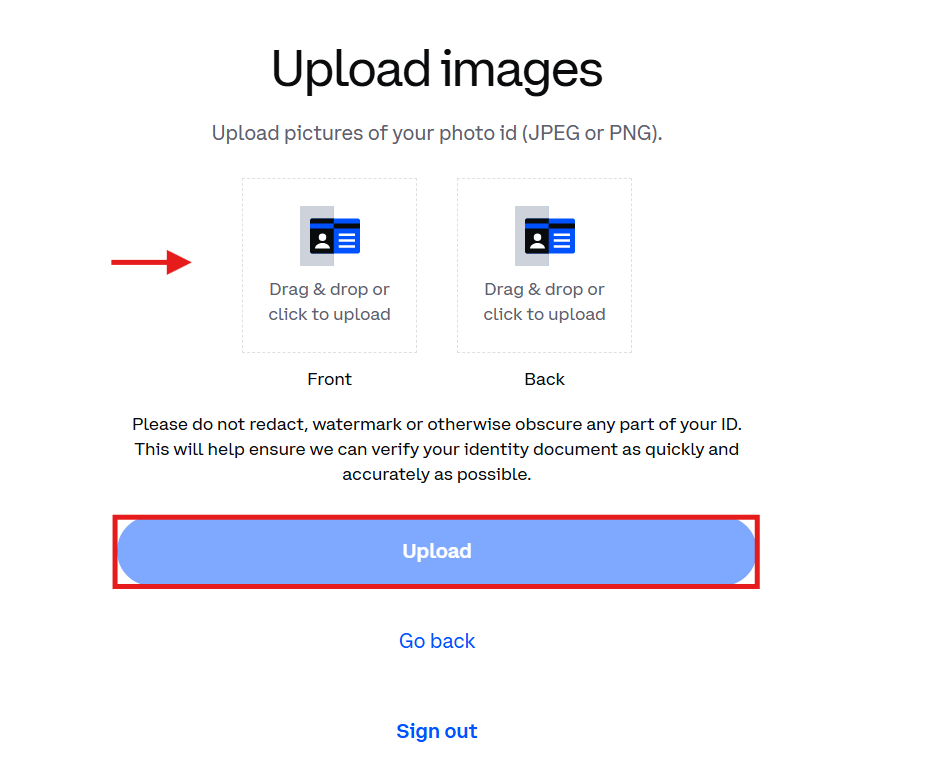
Task: Click Front box 'Drag & drop' text
Action: 329,290
